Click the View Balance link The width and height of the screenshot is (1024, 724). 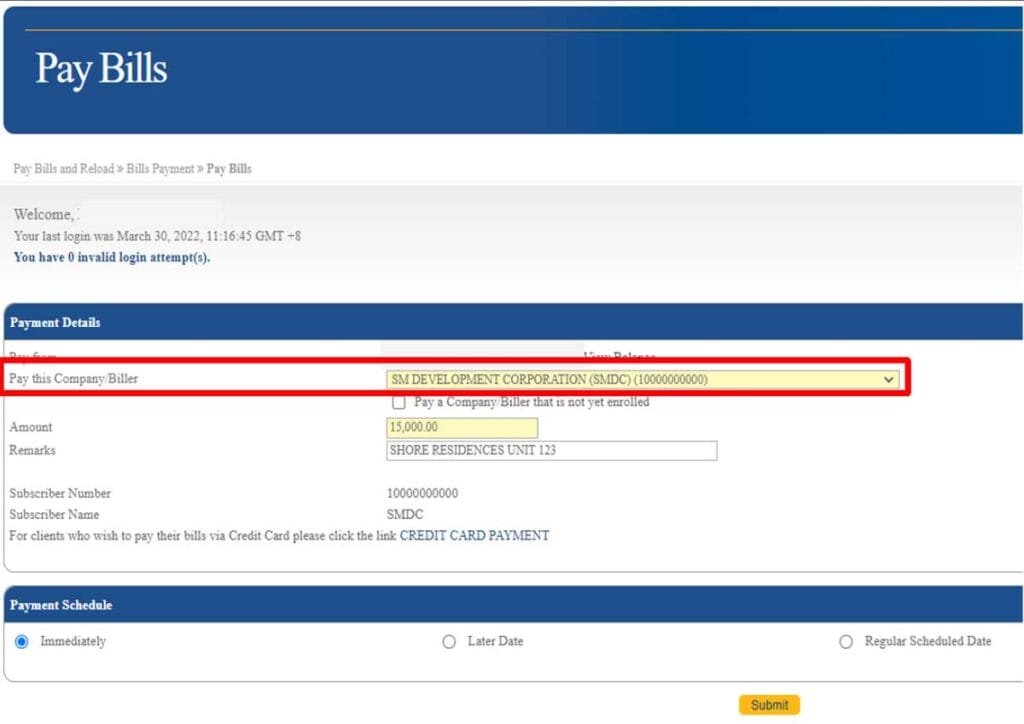pos(618,357)
